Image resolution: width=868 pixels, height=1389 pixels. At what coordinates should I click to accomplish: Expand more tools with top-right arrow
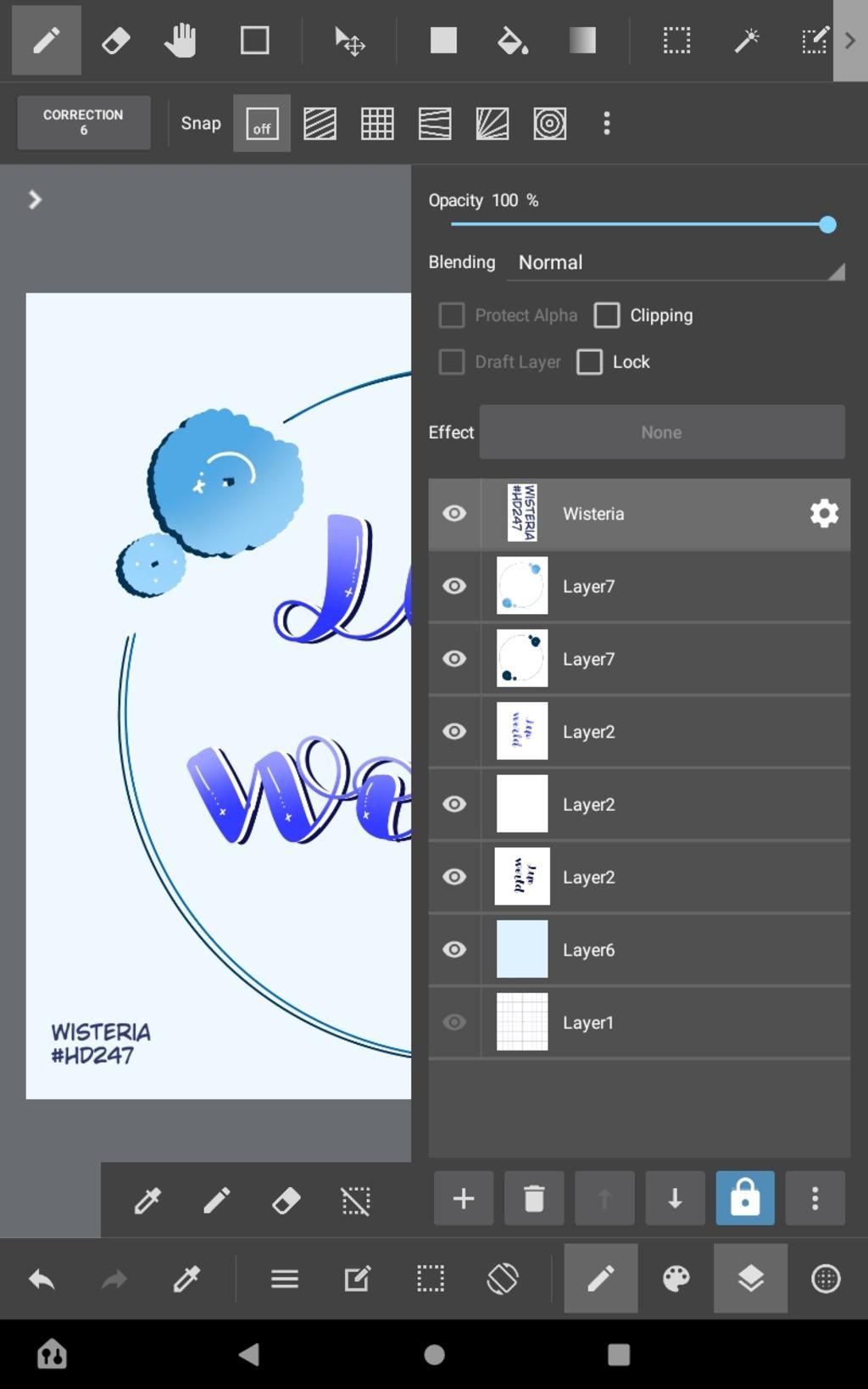click(x=850, y=40)
